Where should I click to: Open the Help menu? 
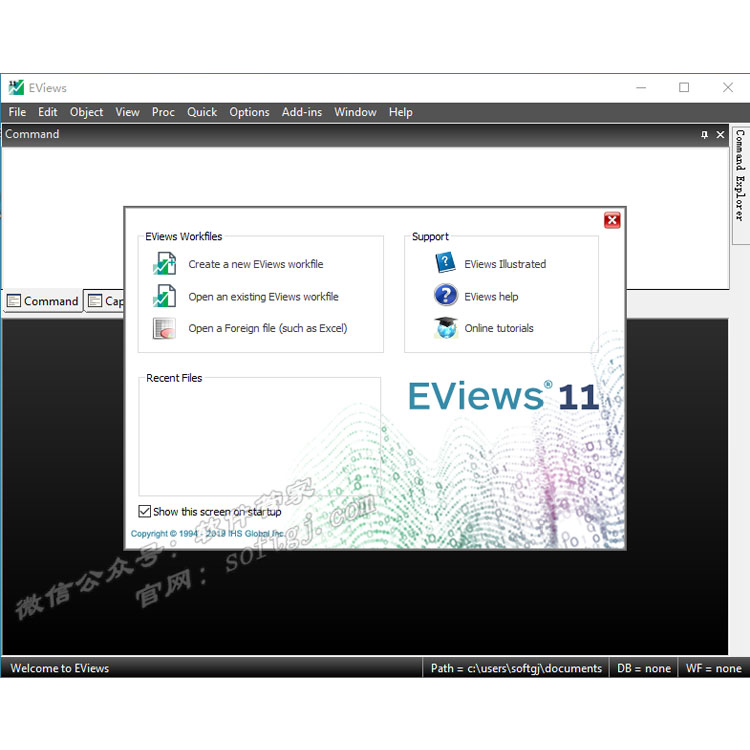400,112
